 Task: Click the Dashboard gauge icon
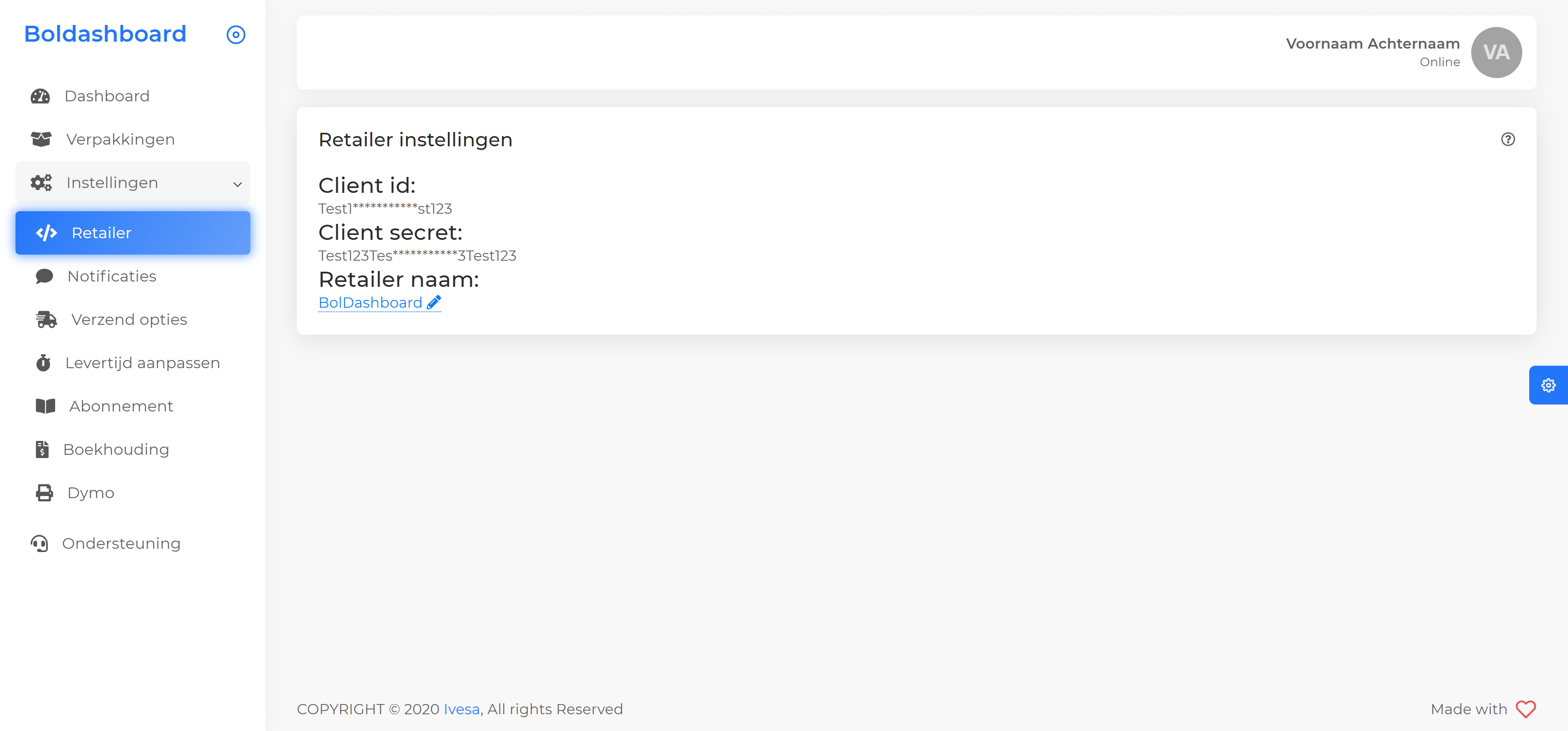[40, 96]
